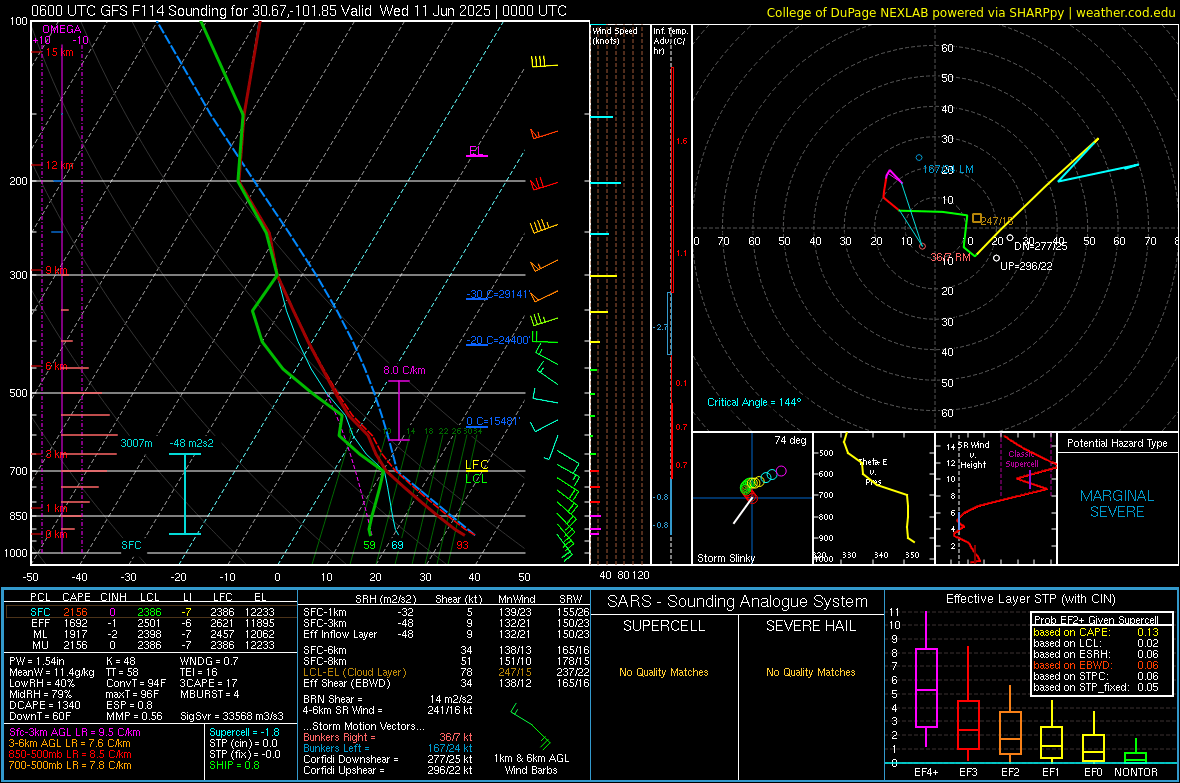The image size is (1180, 783).
Task: Click the 'based on CAPE:' probability row
Action: pyautogui.click(x=1096, y=632)
